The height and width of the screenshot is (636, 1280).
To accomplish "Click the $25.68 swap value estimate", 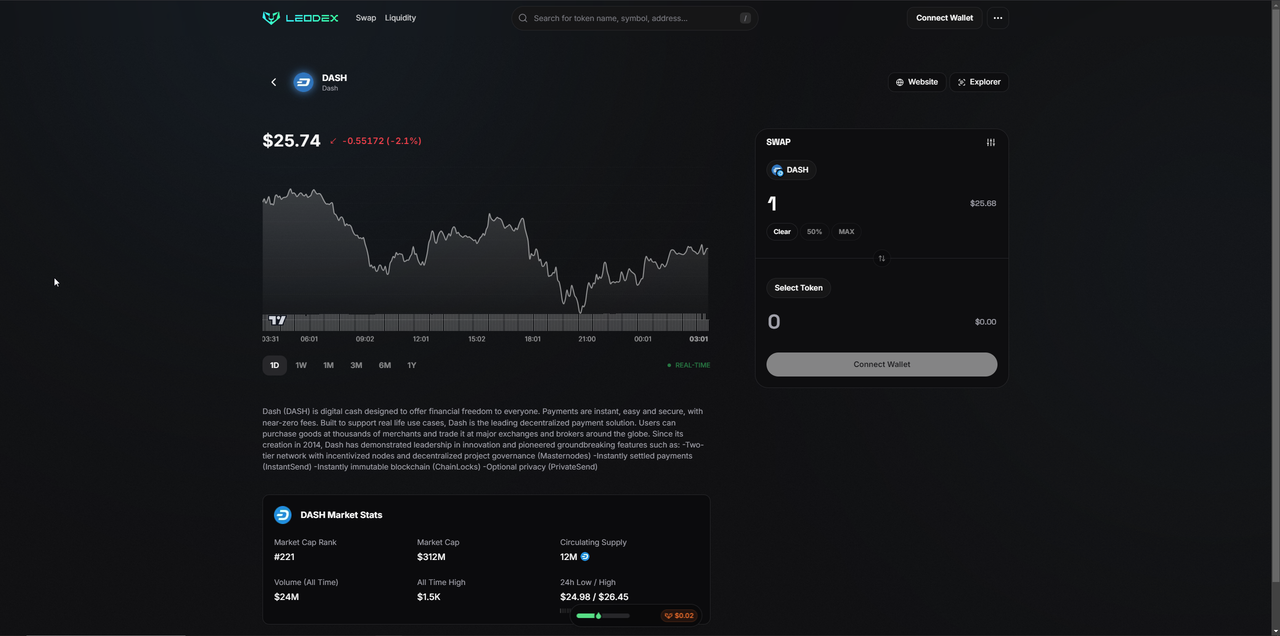I will click(x=983, y=203).
